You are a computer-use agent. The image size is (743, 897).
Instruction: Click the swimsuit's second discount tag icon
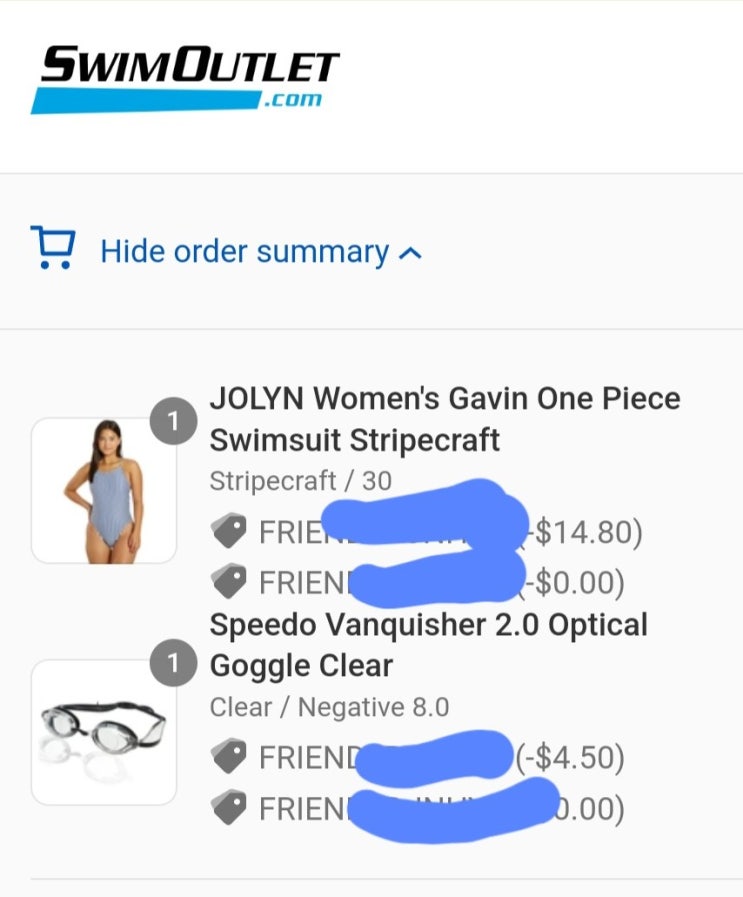[x=229, y=581]
